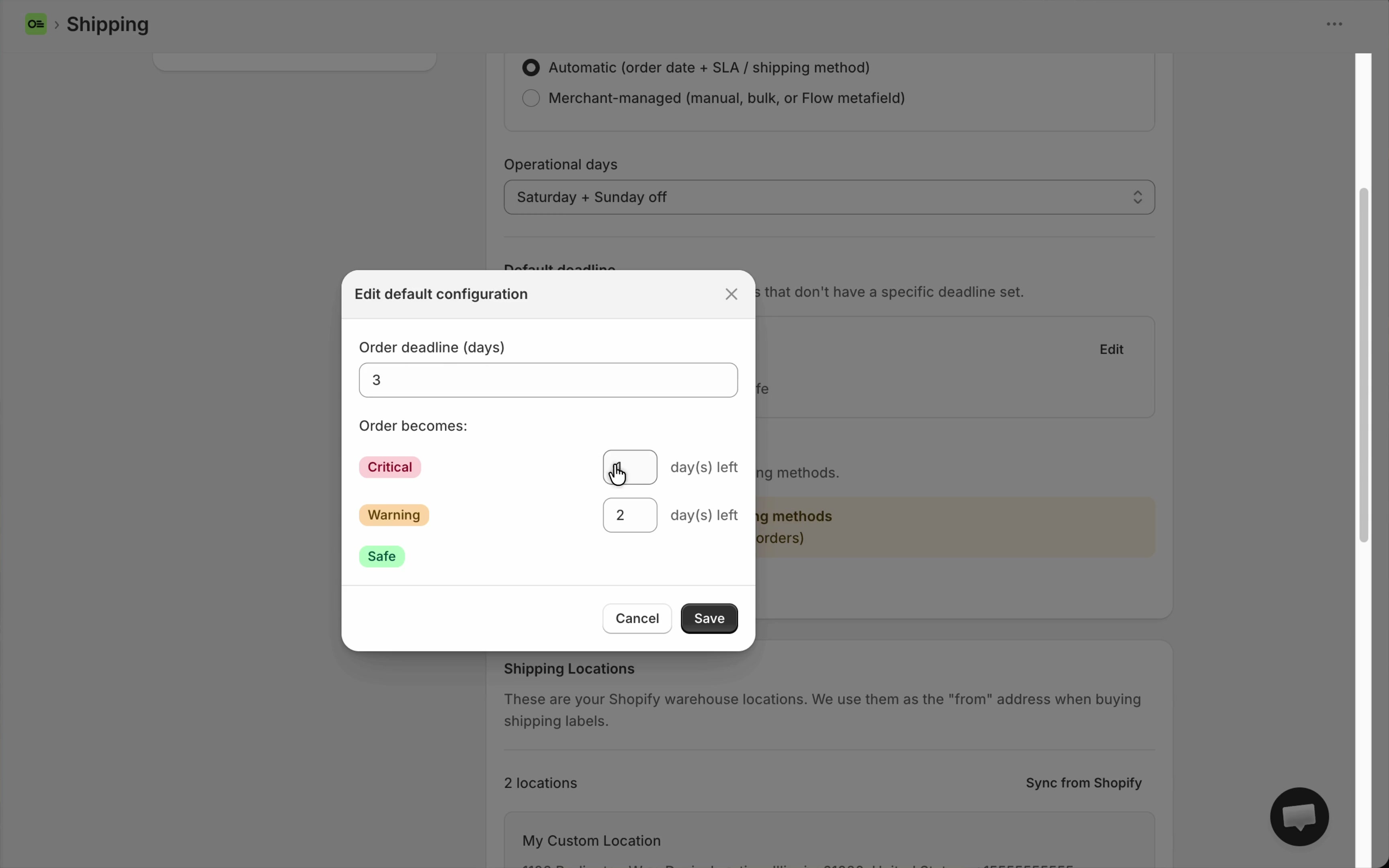
Task: Click the green app logo icon
Action: click(36, 24)
